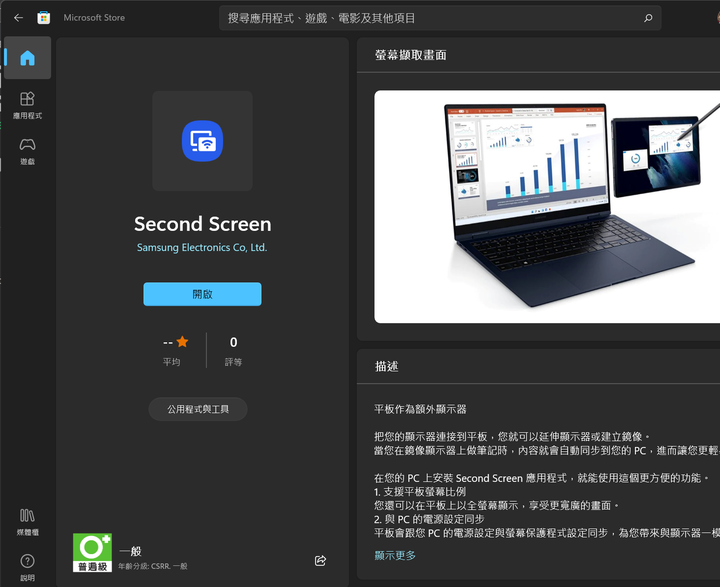Open the 媒體櫃 library section
Screen dimensions: 720x587
click(28, 522)
